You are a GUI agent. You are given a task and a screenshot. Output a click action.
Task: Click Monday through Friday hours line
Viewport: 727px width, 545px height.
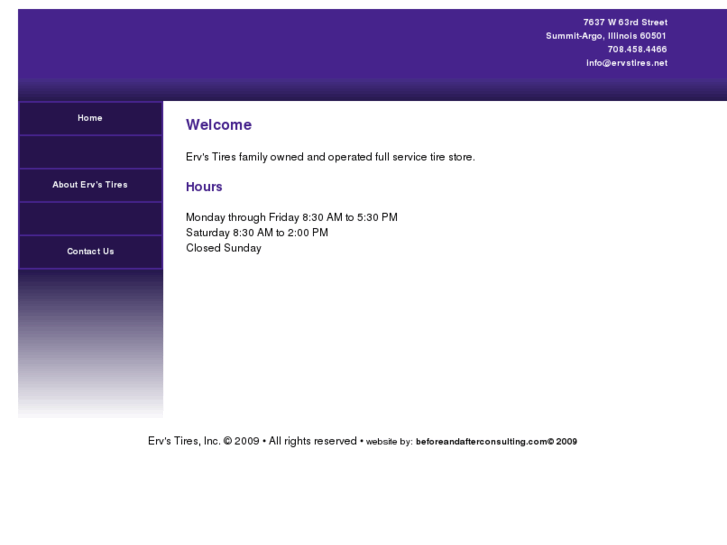[292, 218]
